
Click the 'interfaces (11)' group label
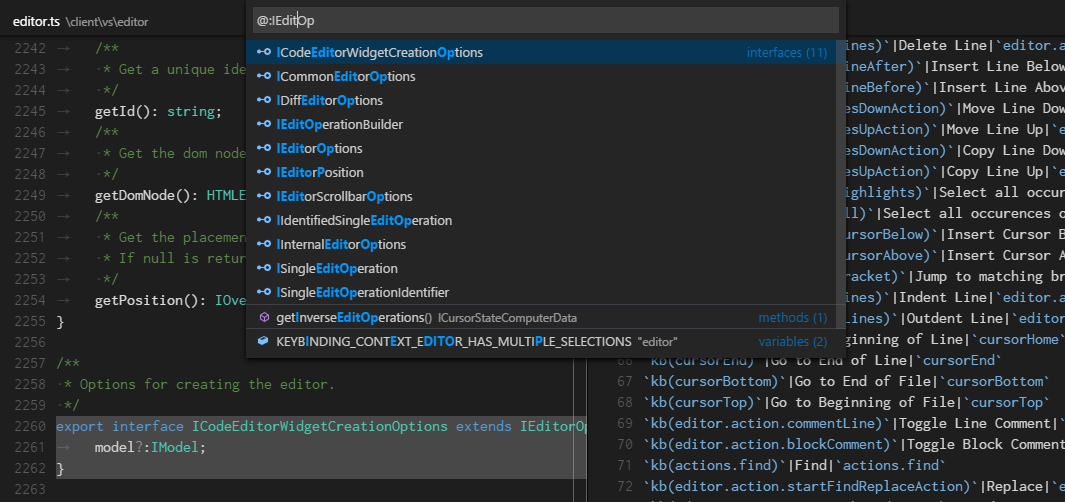[786, 52]
